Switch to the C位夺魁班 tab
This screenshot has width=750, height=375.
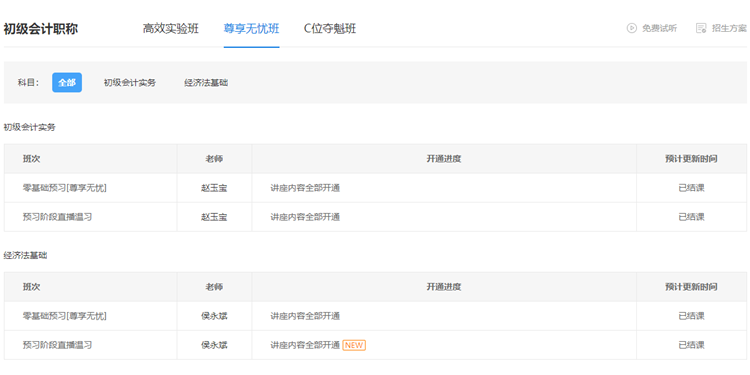click(330, 29)
